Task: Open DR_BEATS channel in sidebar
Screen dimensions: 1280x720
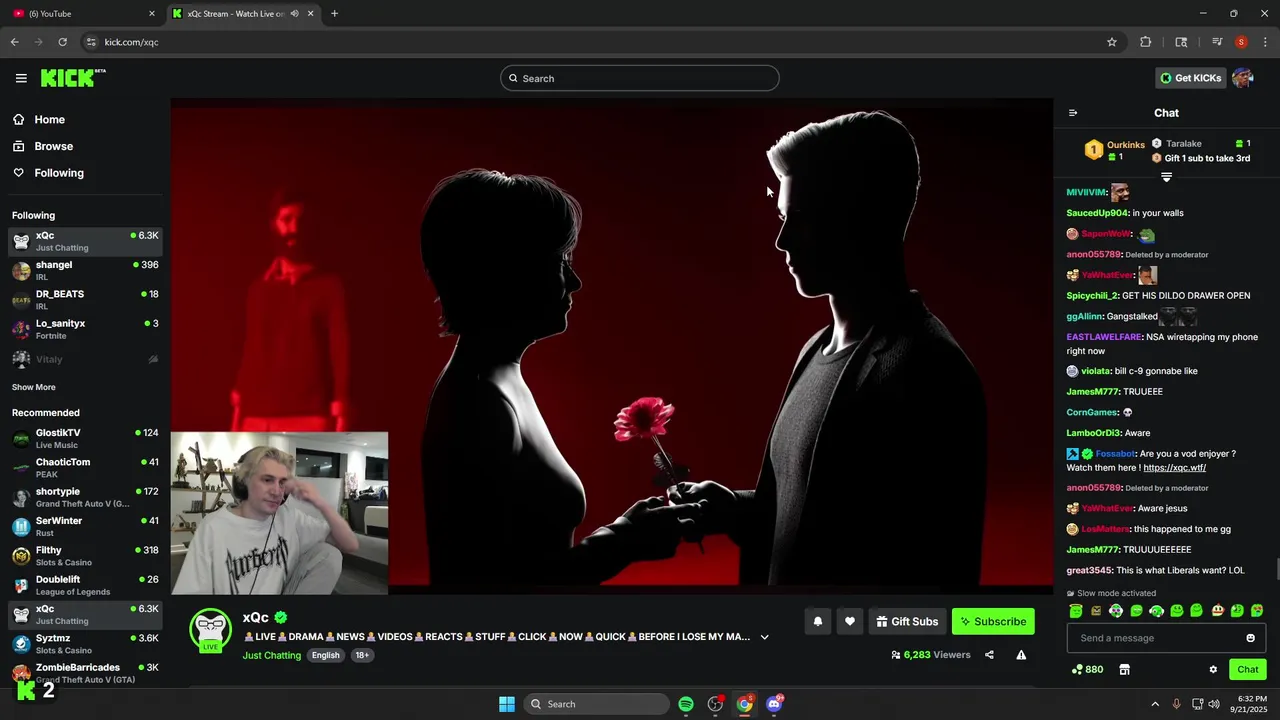Action: pyautogui.click(x=85, y=300)
